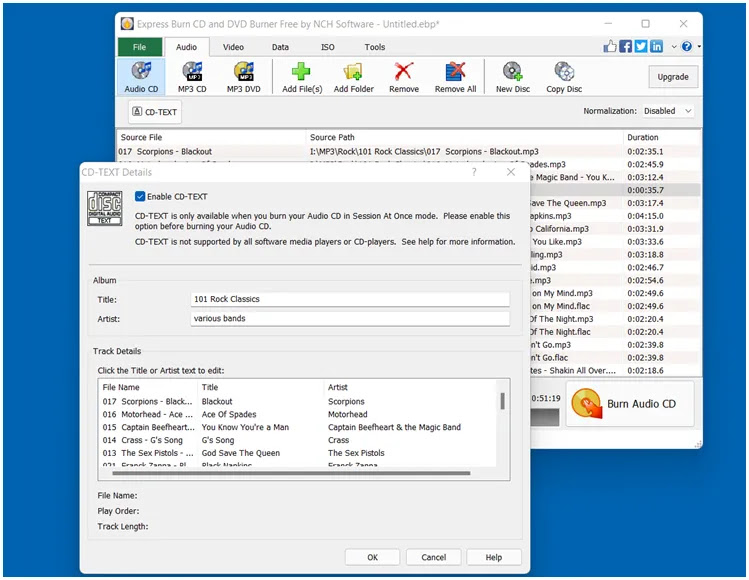Click 'The Sex Pistols' artist cell

pos(356,453)
